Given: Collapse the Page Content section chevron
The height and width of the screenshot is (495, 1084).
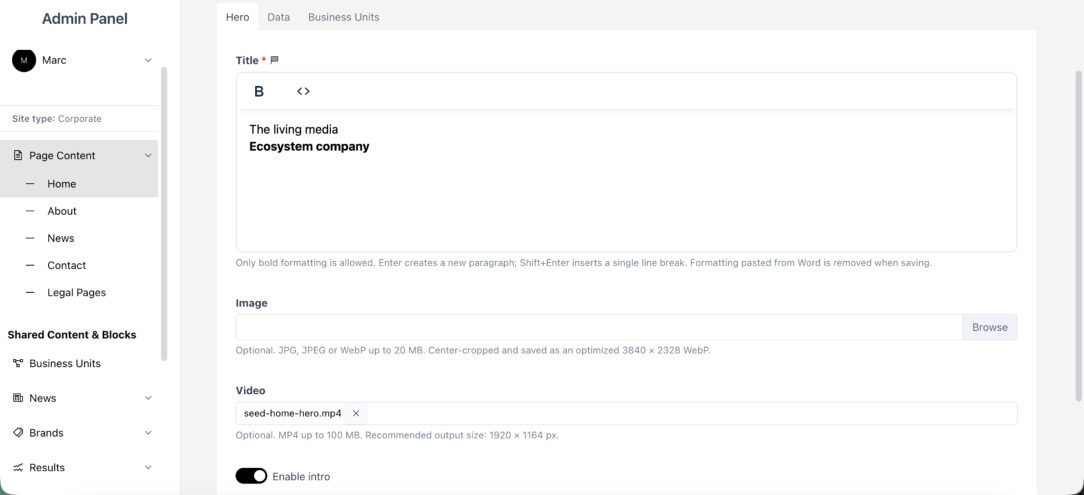Looking at the screenshot, I should click(148, 156).
